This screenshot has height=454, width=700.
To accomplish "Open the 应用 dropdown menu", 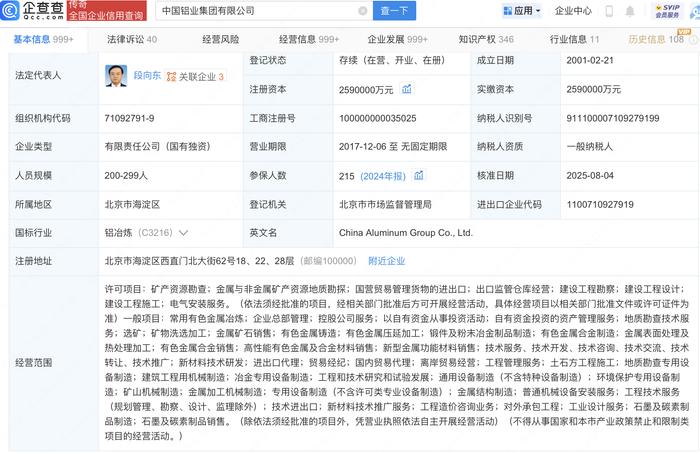I will (x=522, y=11).
